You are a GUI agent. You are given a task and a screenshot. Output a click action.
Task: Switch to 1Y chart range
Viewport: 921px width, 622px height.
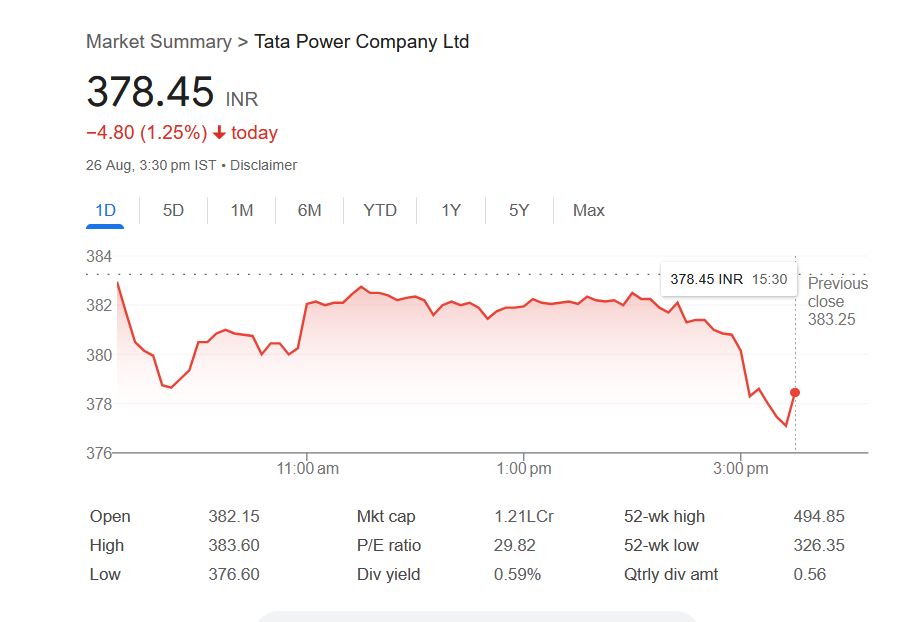(x=451, y=210)
